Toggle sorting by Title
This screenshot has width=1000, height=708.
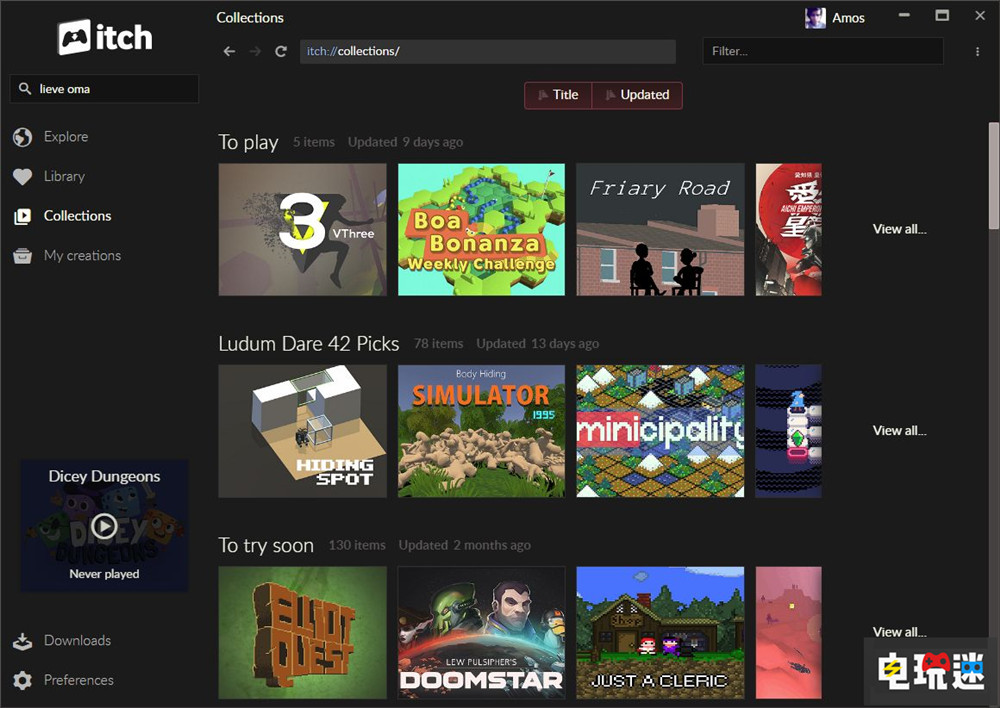[x=558, y=95]
